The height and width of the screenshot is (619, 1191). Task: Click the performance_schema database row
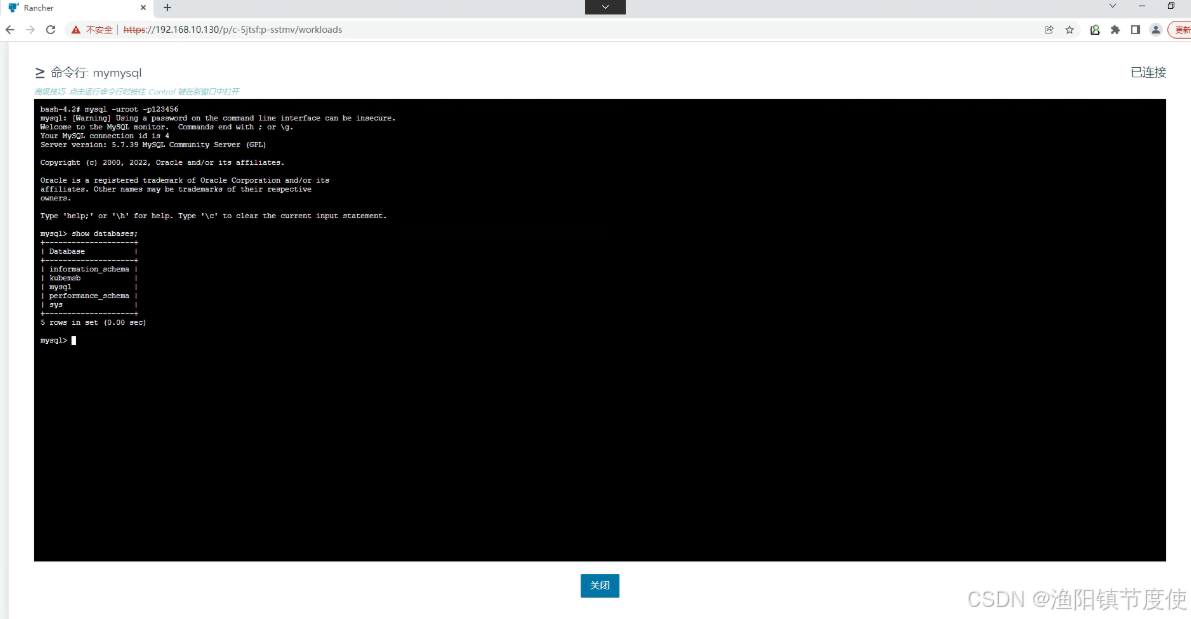point(89,295)
